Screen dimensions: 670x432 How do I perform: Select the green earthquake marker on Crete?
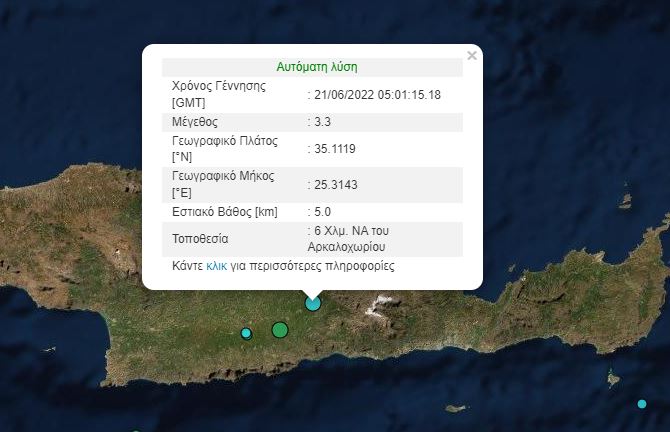click(280, 330)
